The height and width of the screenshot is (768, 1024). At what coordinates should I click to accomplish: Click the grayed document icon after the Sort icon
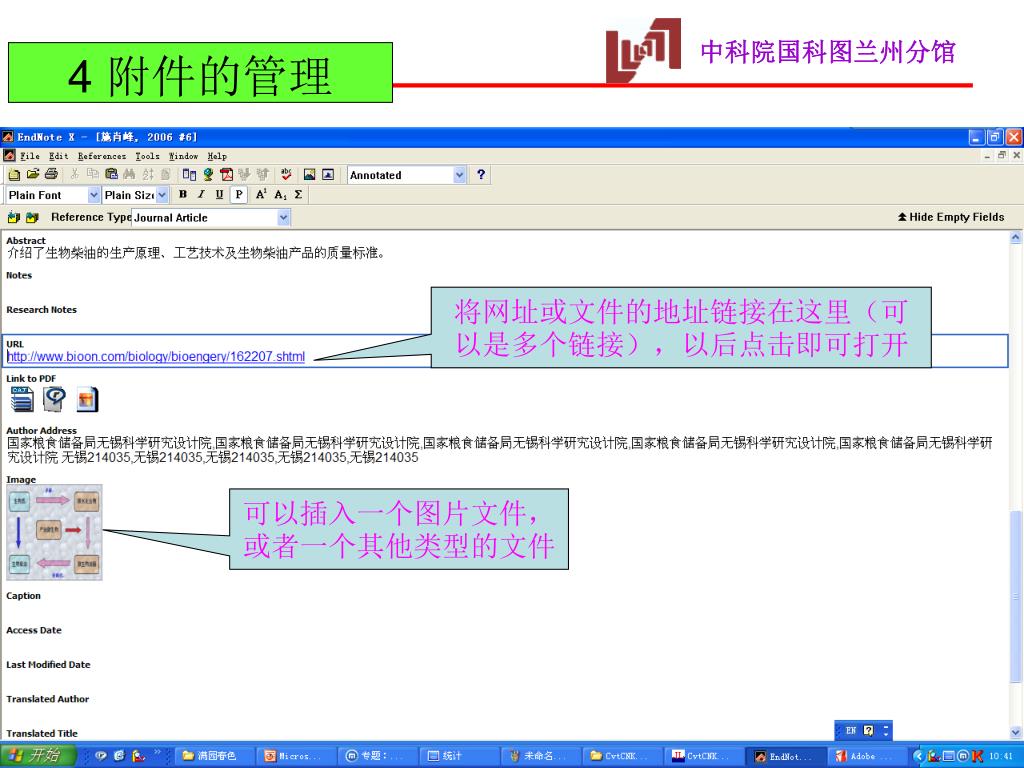point(166,174)
